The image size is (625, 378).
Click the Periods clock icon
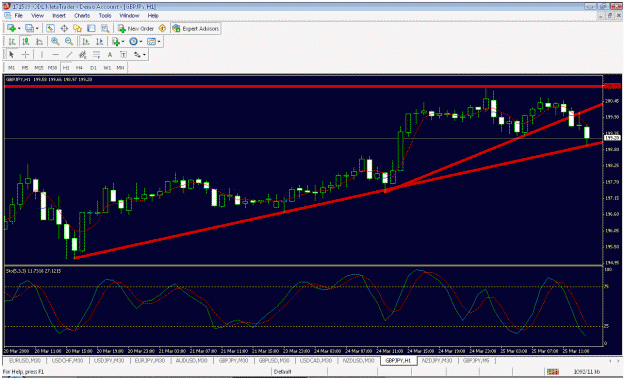134,41
